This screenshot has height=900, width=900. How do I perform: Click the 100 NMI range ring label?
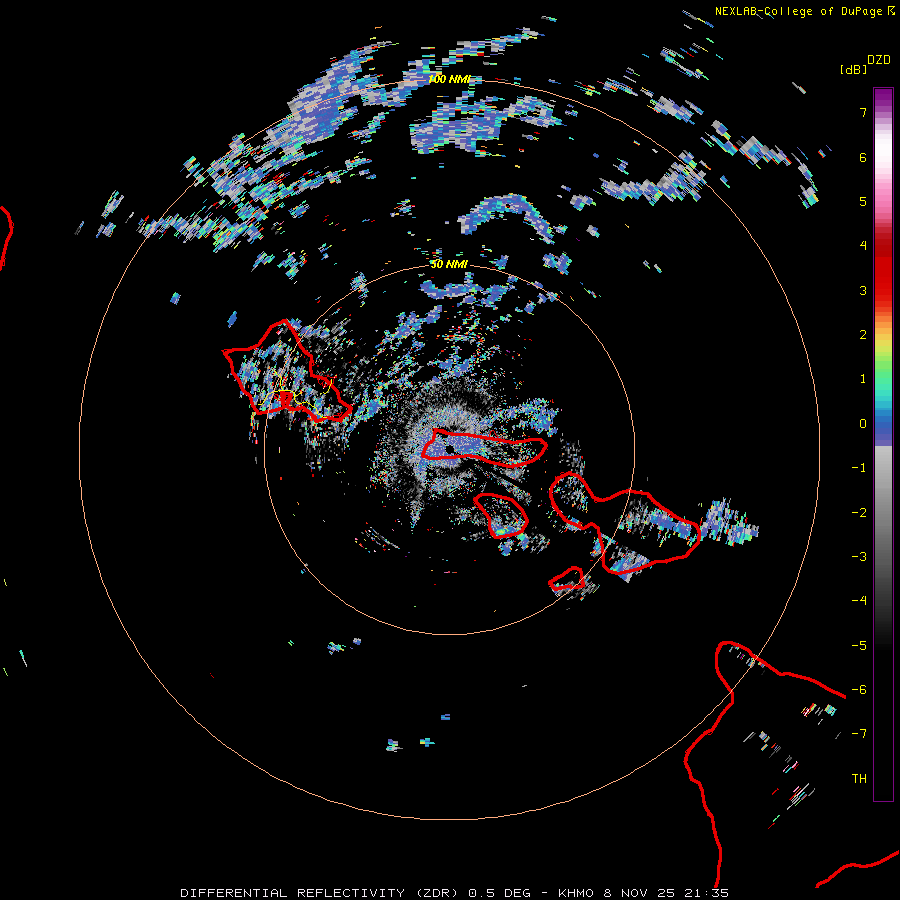[449, 79]
